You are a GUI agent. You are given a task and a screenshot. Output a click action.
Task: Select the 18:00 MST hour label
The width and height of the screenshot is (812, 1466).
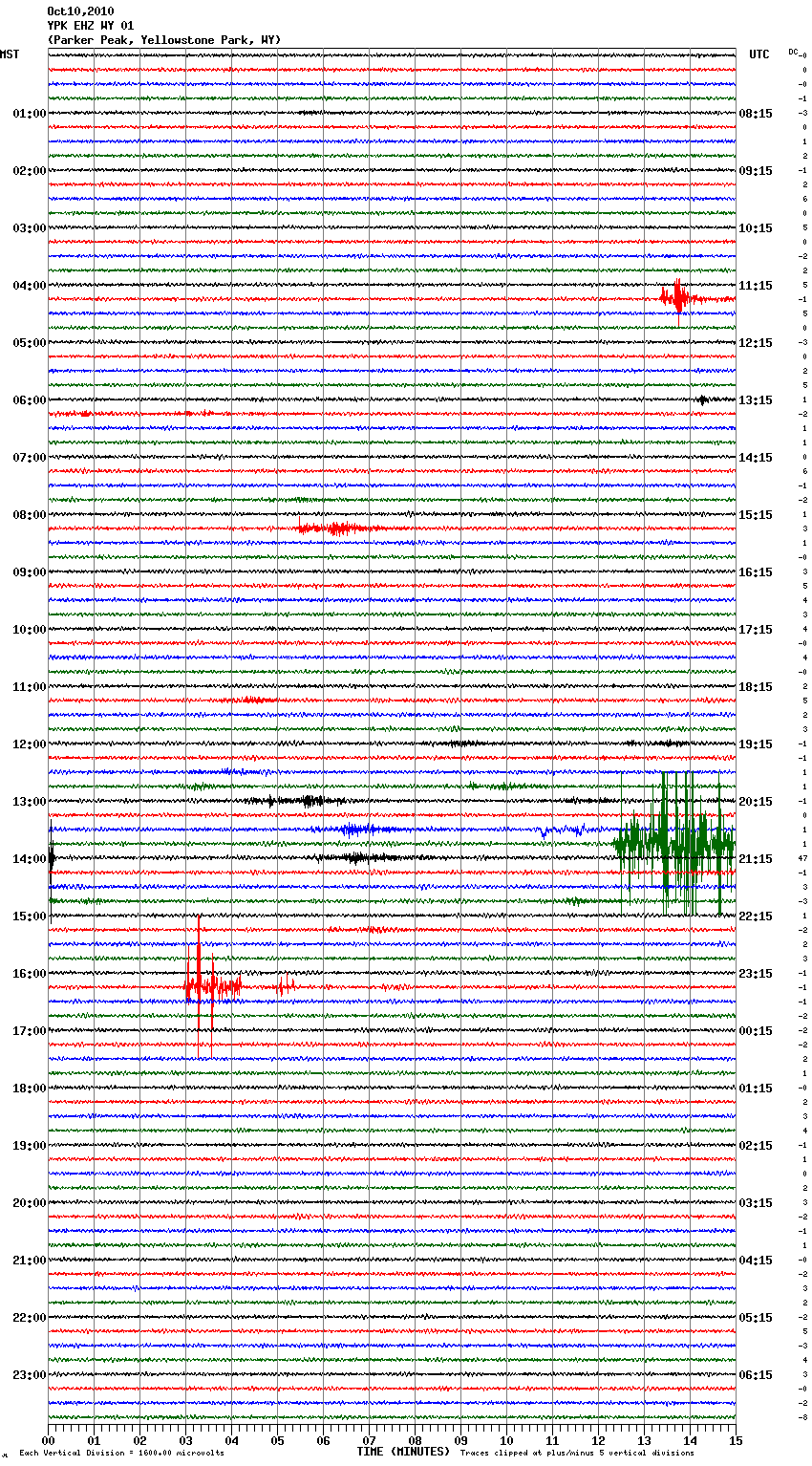pyautogui.click(x=29, y=1089)
